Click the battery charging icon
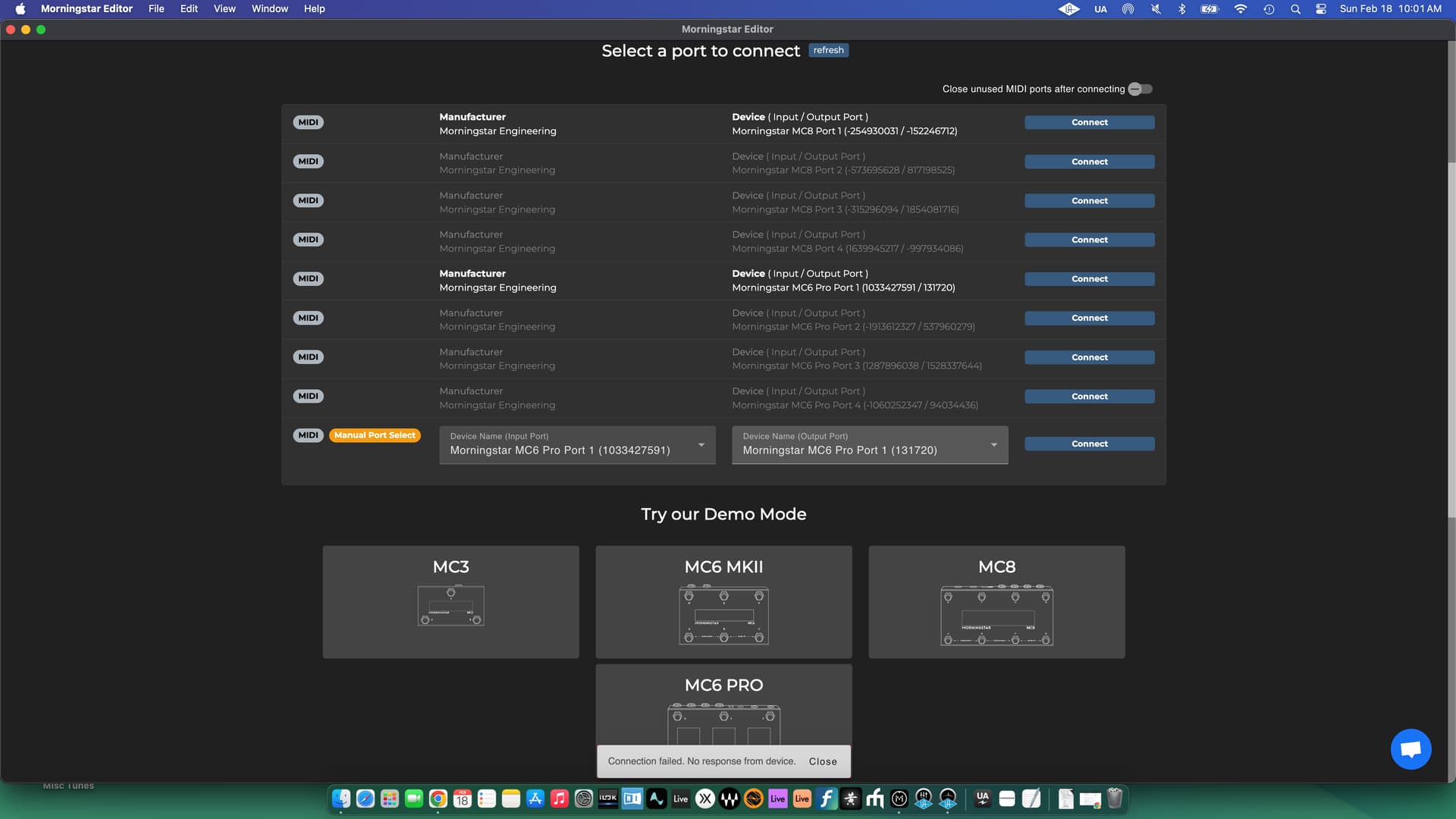This screenshot has height=819, width=1456. [x=1210, y=9]
